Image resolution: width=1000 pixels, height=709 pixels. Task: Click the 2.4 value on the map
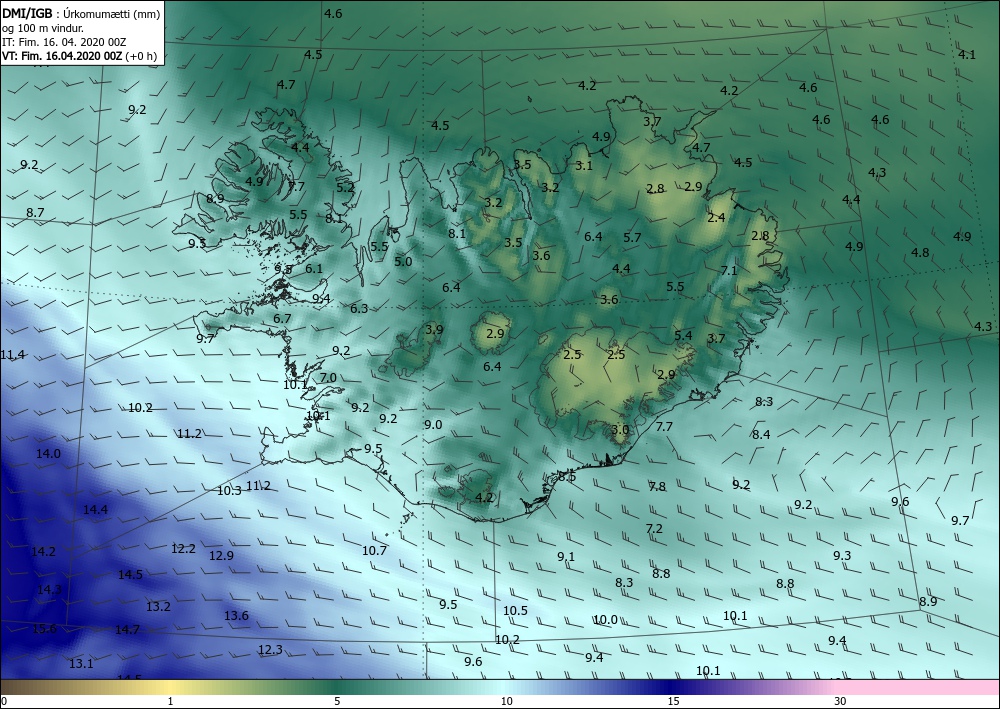click(x=716, y=217)
